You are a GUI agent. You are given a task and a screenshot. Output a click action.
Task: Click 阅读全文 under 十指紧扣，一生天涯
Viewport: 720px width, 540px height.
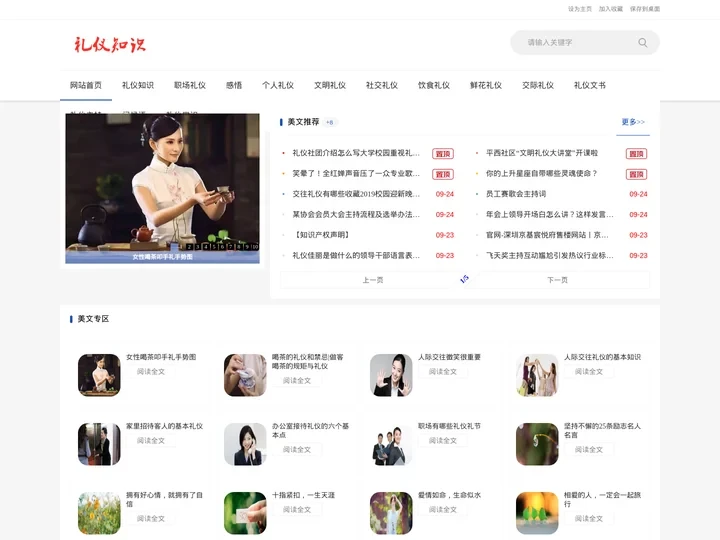tap(297, 509)
